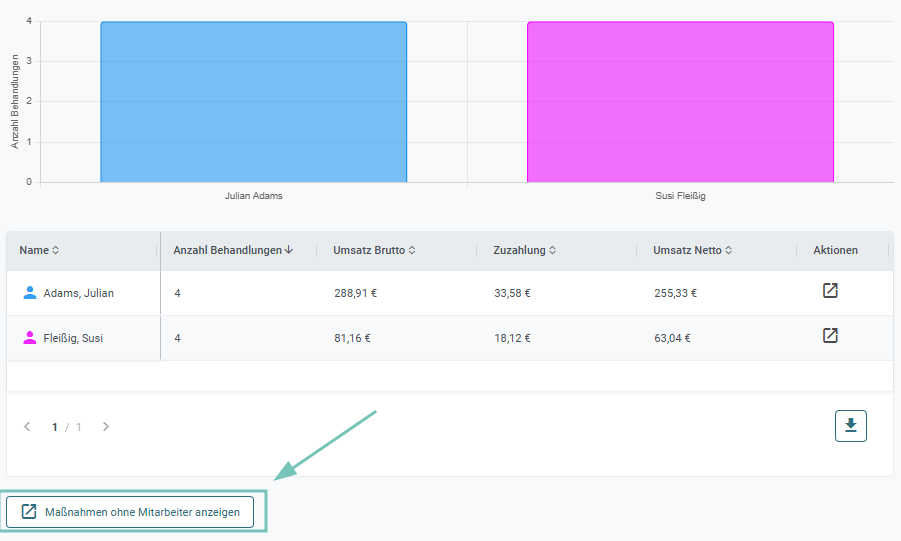
Task: Sort by Umsatz Netto column
Action: click(692, 250)
